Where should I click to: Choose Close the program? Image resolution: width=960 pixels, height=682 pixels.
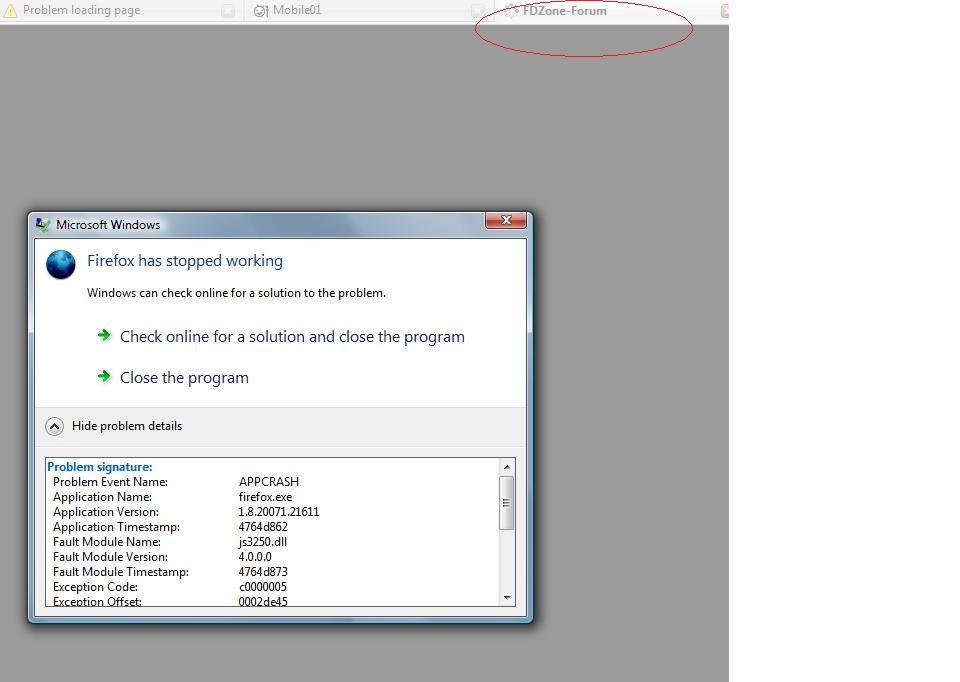pos(184,378)
